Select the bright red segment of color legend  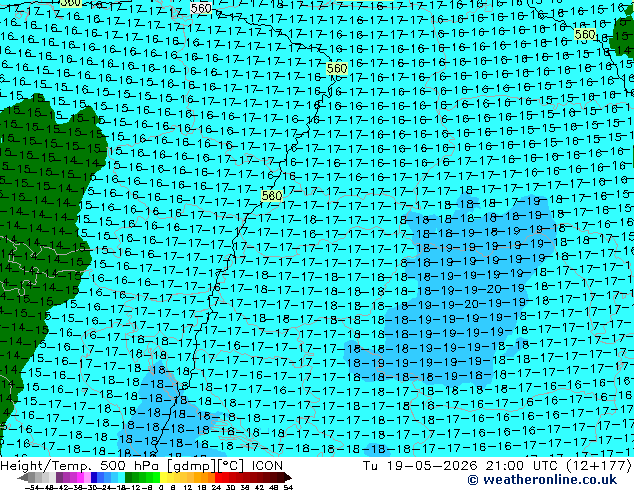coord(218,478)
